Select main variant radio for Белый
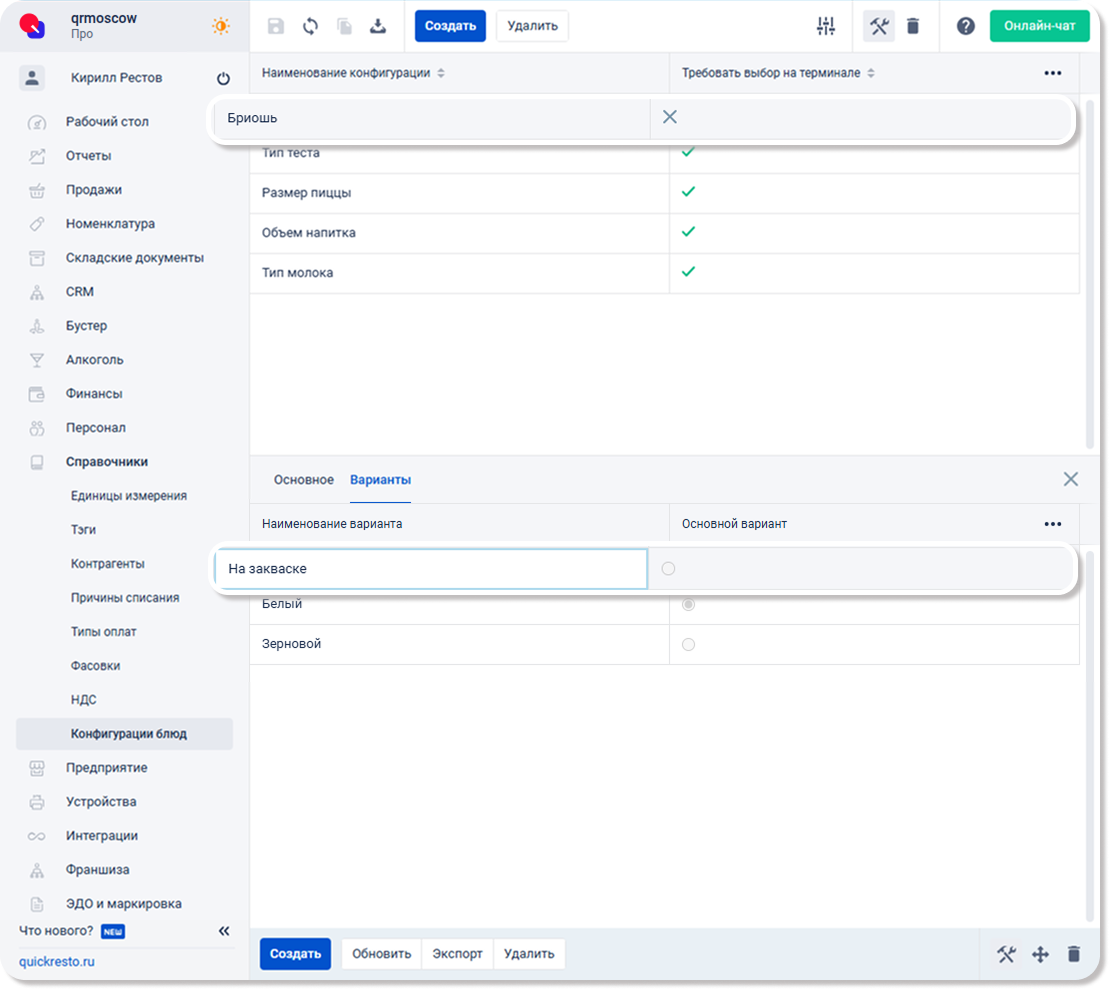 pyautogui.click(x=688, y=604)
